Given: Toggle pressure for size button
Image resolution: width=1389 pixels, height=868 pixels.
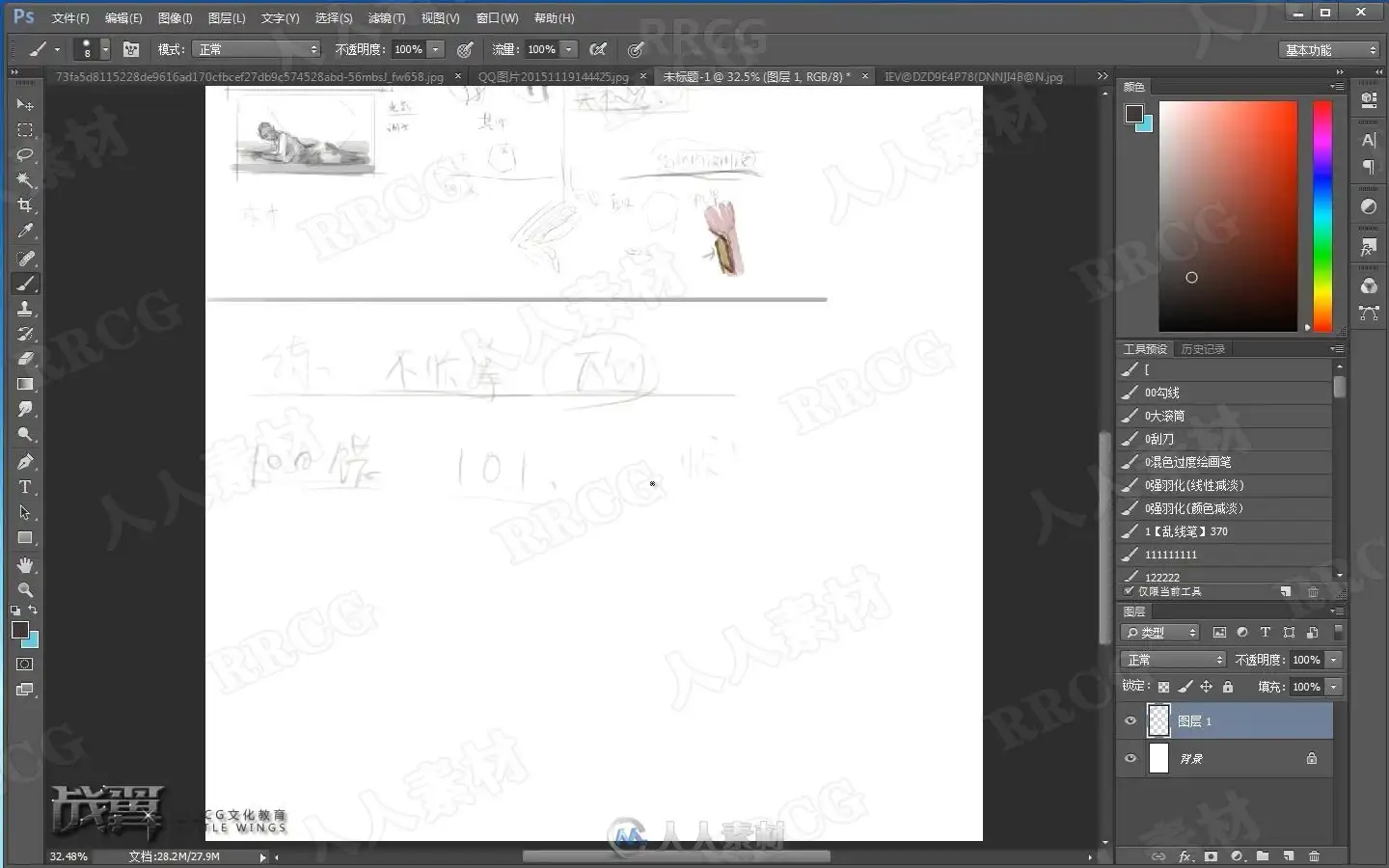Looking at the screenshot, I should [635, 49].
